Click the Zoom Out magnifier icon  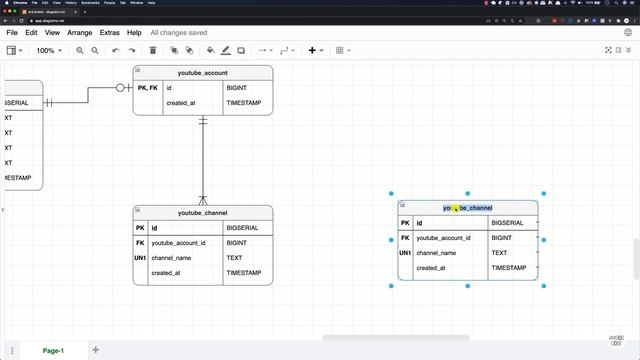pos(95,51)
